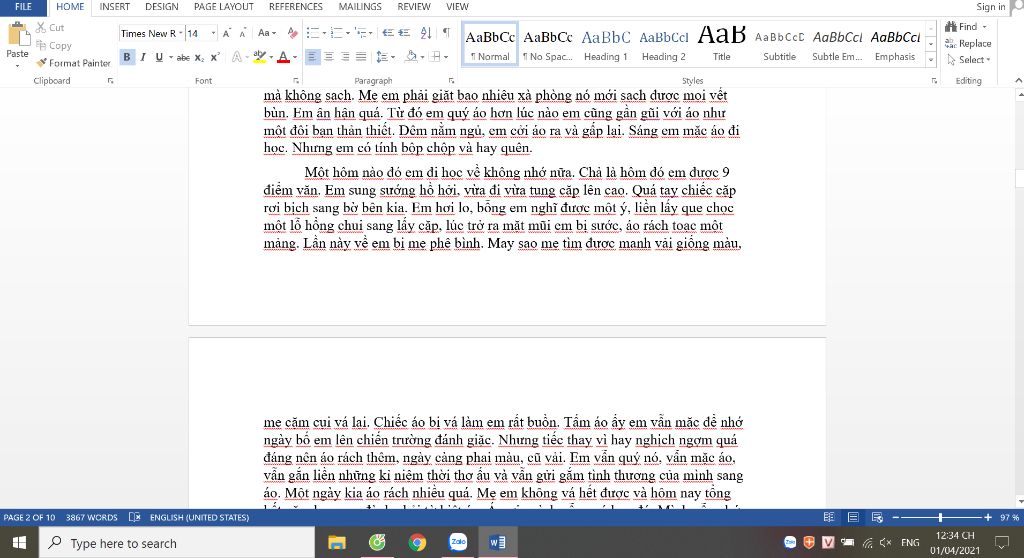Click the 3867 WORDS count
Screen dimensions: 1024x558
coord(91,517)
